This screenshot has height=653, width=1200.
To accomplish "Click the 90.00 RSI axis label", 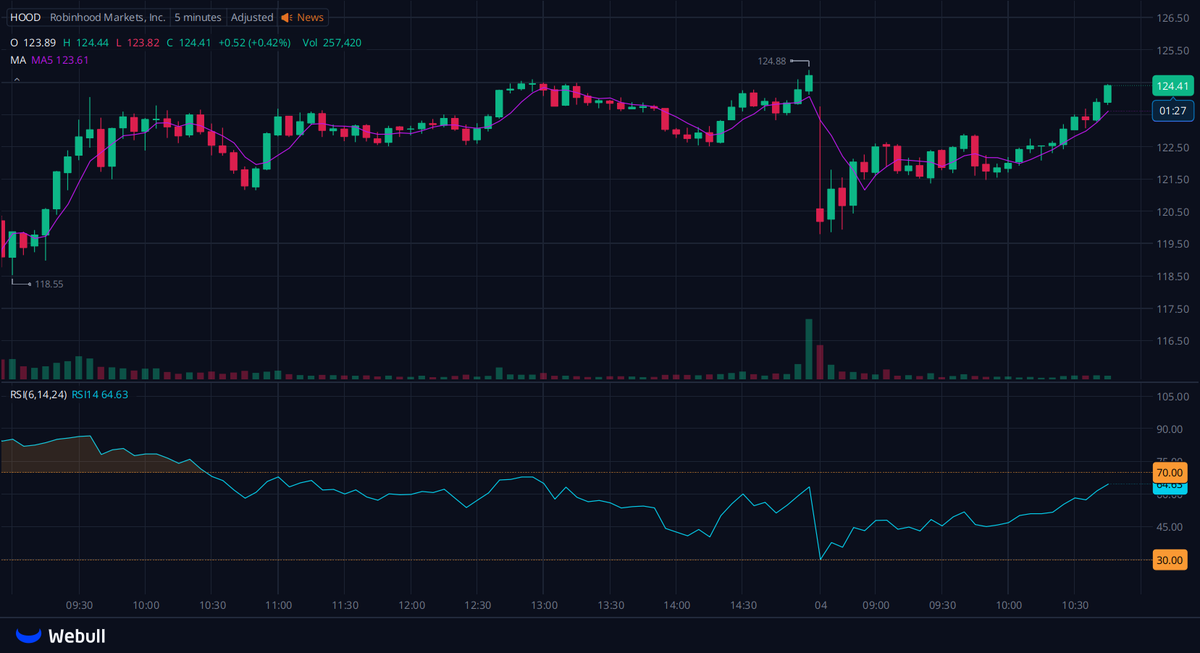I will point(1169,430).
